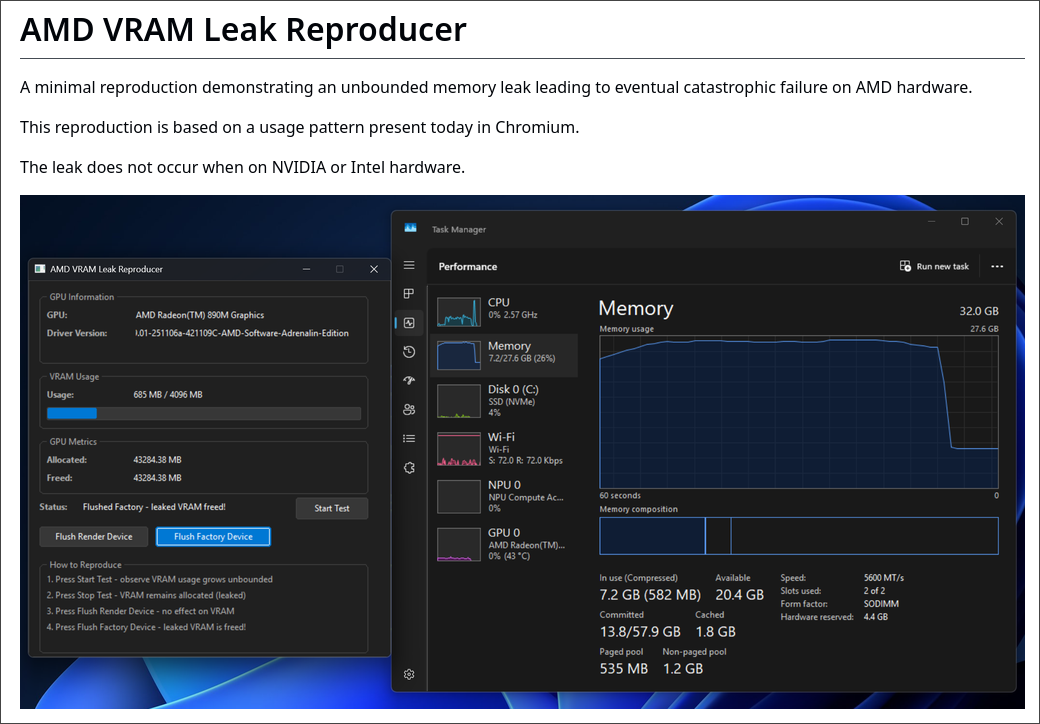The width and height of the screenshot is (1040, 724).
Task: Open Task Manager settings gear icon
Action: 409,674
